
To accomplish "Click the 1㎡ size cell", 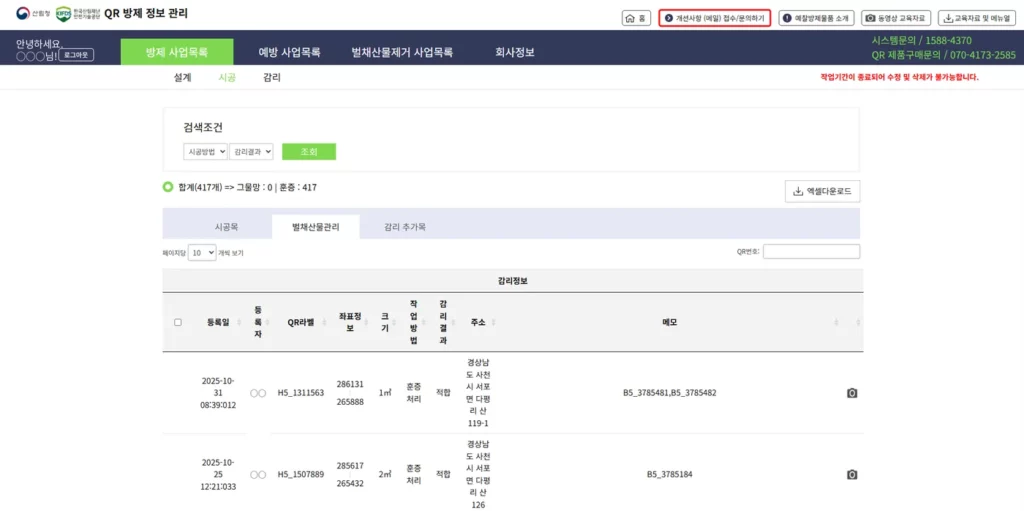I will click(x=385, y=393).
